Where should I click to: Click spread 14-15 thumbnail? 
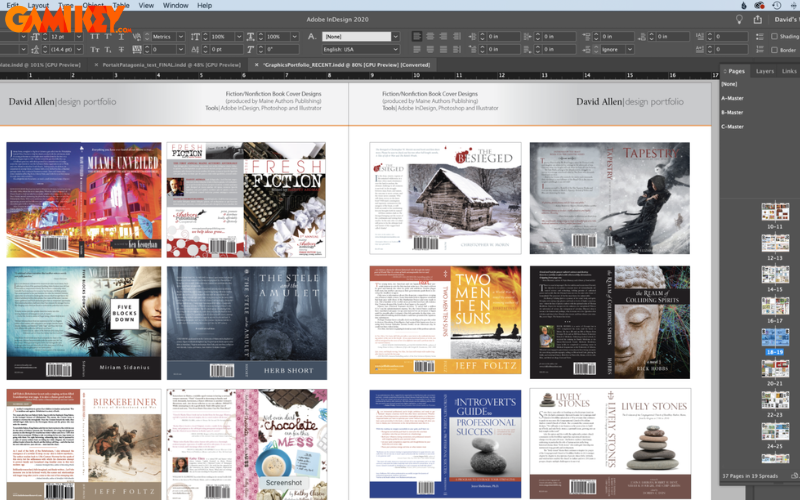pos(775,274)
